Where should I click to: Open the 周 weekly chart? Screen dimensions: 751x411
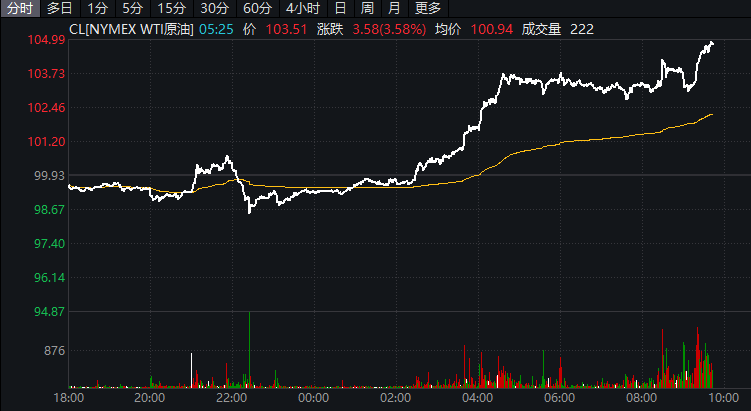tap(368, 9)
